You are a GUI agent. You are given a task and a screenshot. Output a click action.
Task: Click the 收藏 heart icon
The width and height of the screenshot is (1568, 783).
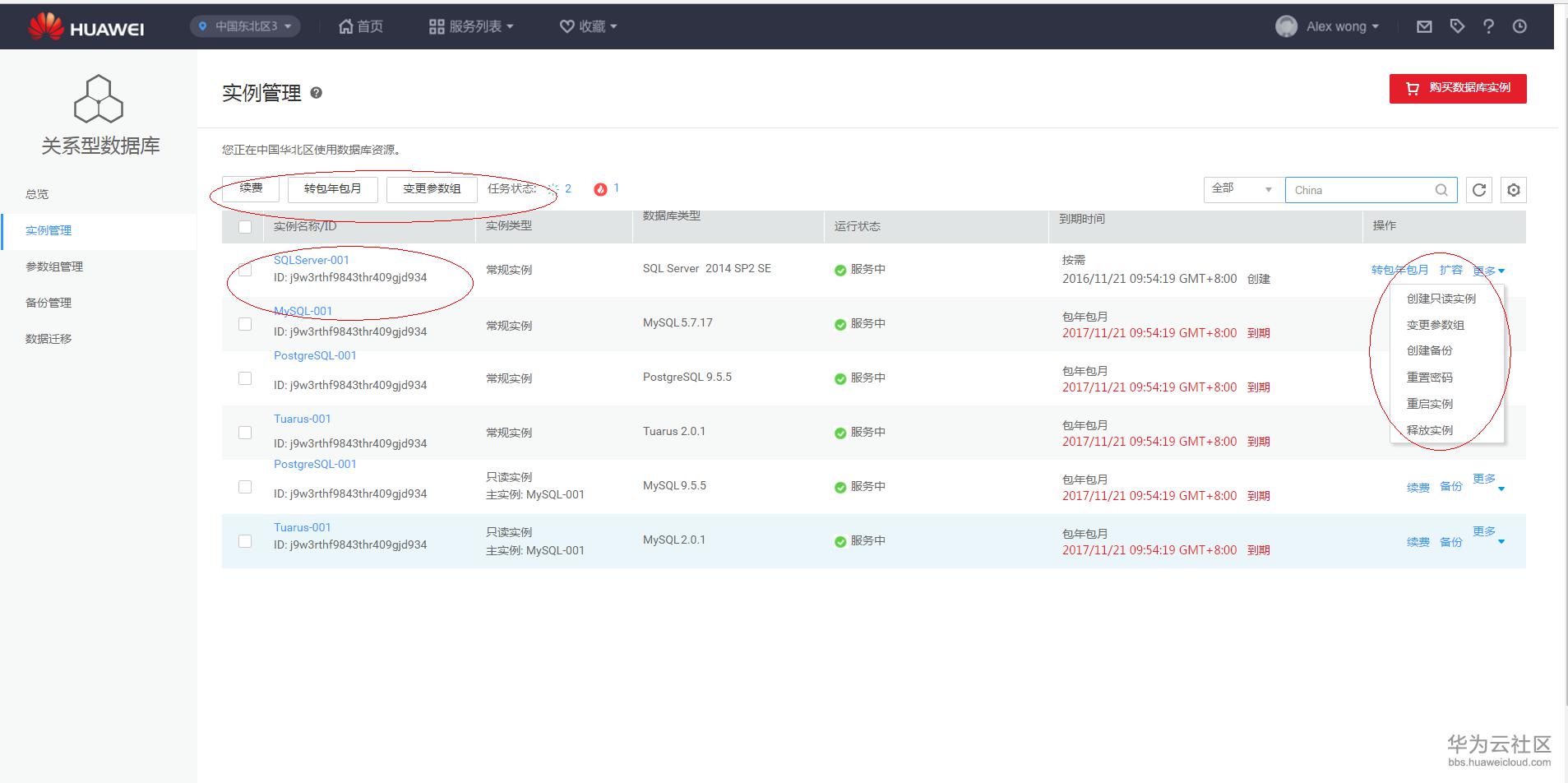click(x=567, y=26)
